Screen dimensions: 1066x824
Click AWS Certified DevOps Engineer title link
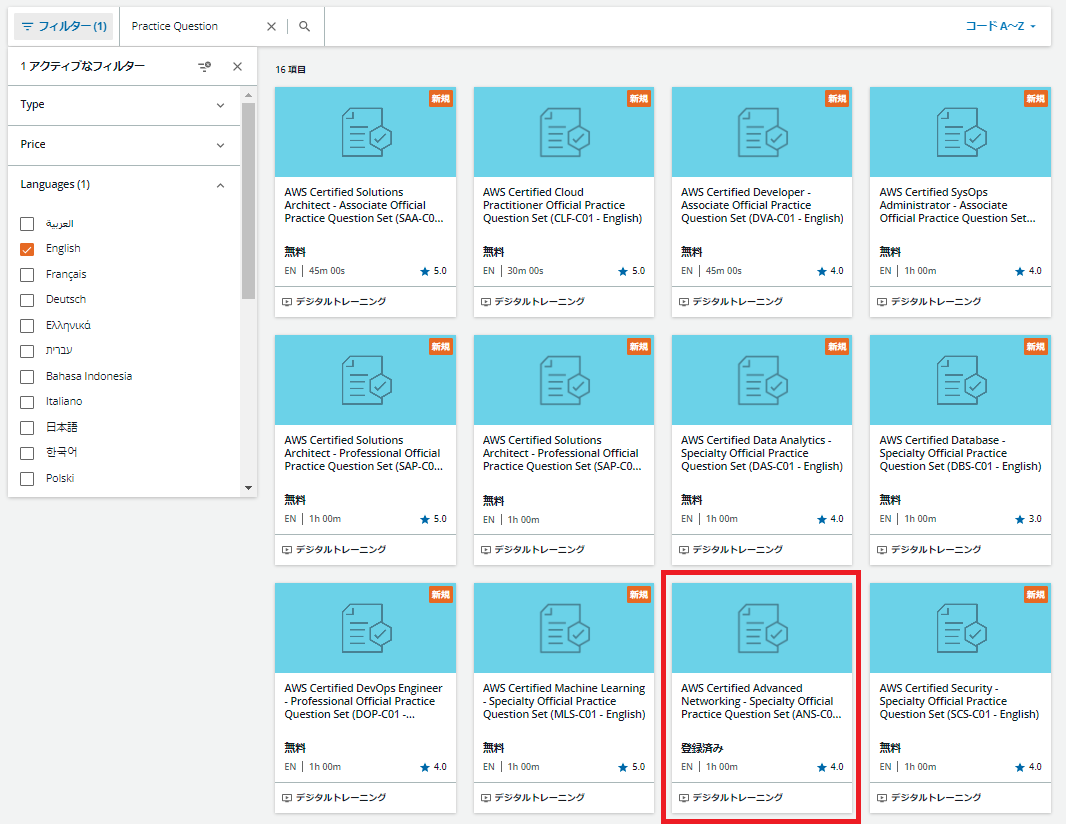[x=363, y=702]
